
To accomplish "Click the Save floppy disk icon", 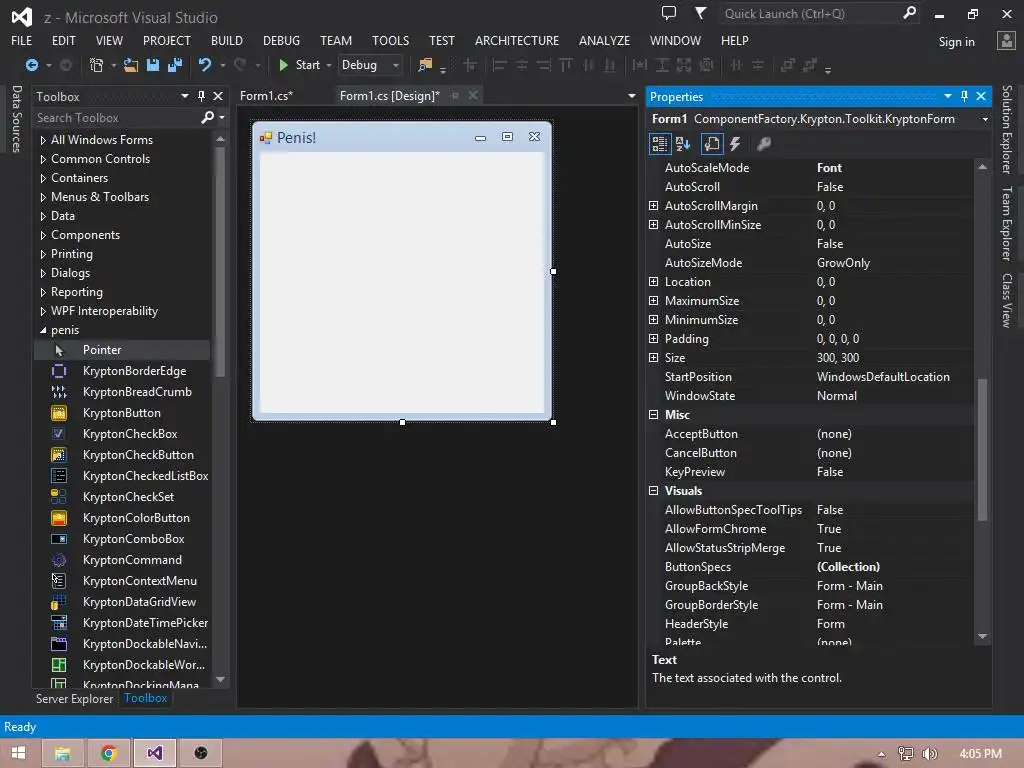I will coord(153,65).
